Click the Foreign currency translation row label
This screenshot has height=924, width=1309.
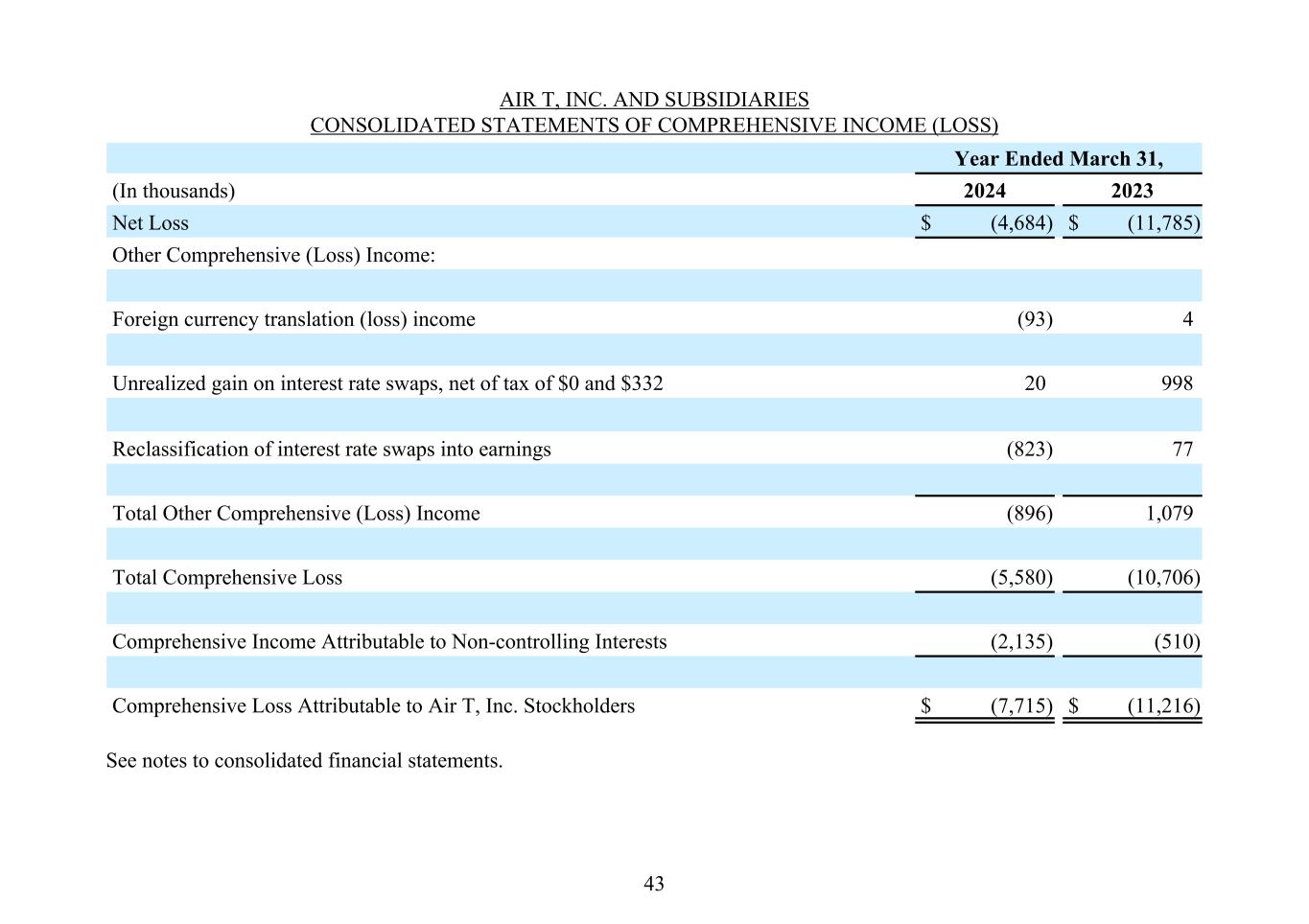point(293,319)
